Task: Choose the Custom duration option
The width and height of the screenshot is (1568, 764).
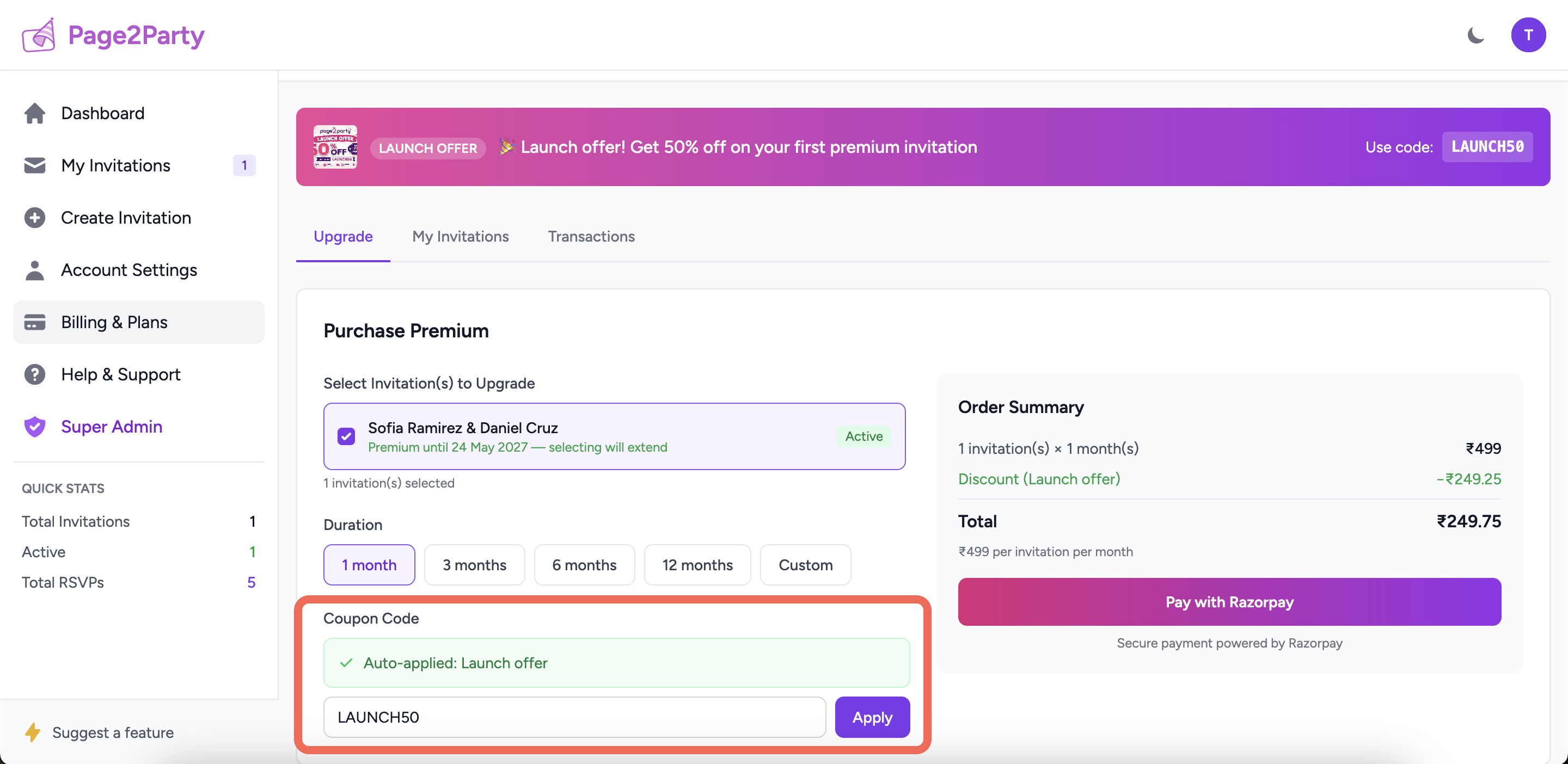Action: click(805, 565)
